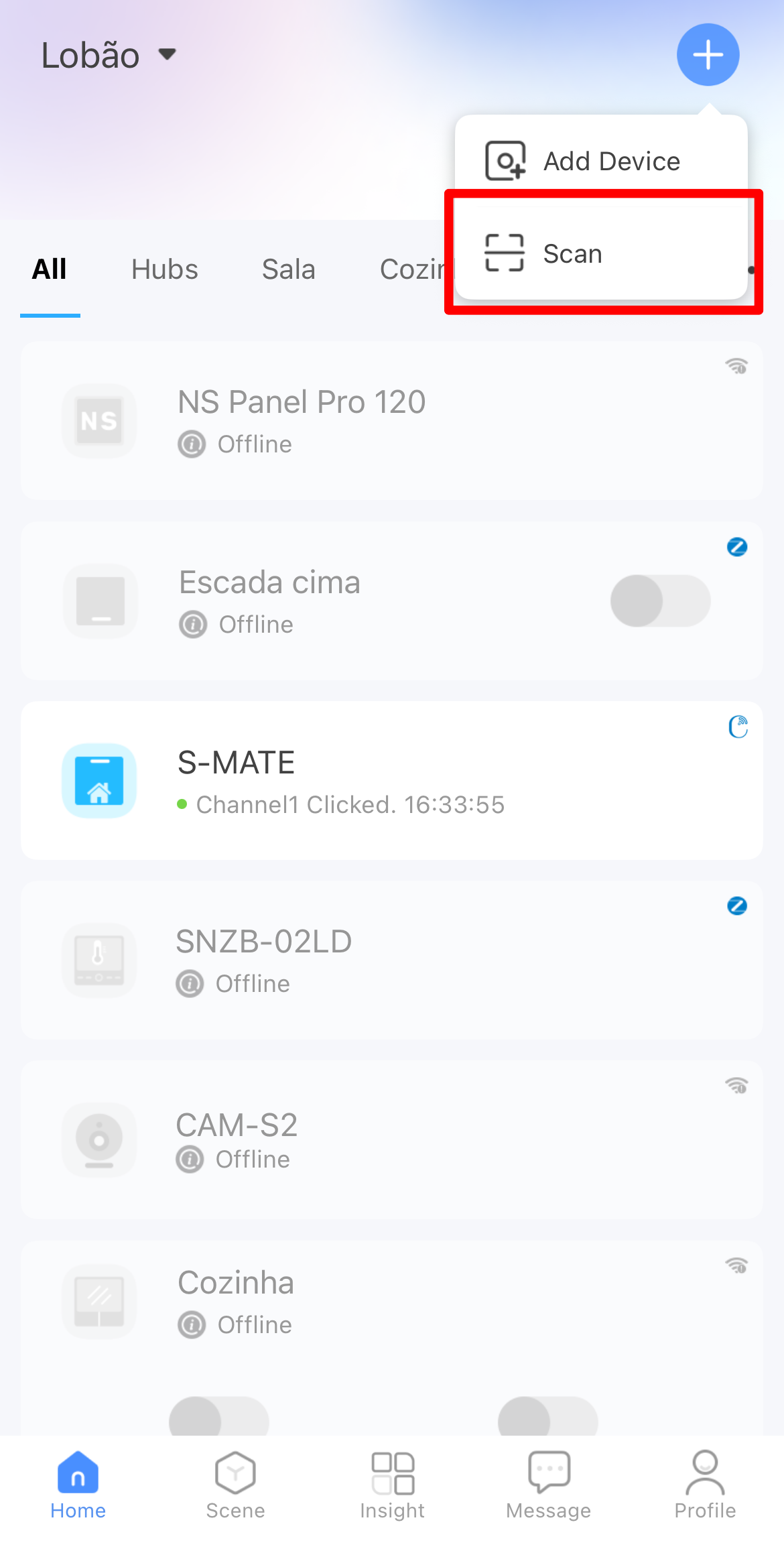Click the Offline info icon for SNZB-02LD
This screenshot has width=784, height=1561.
coord(190,984)
